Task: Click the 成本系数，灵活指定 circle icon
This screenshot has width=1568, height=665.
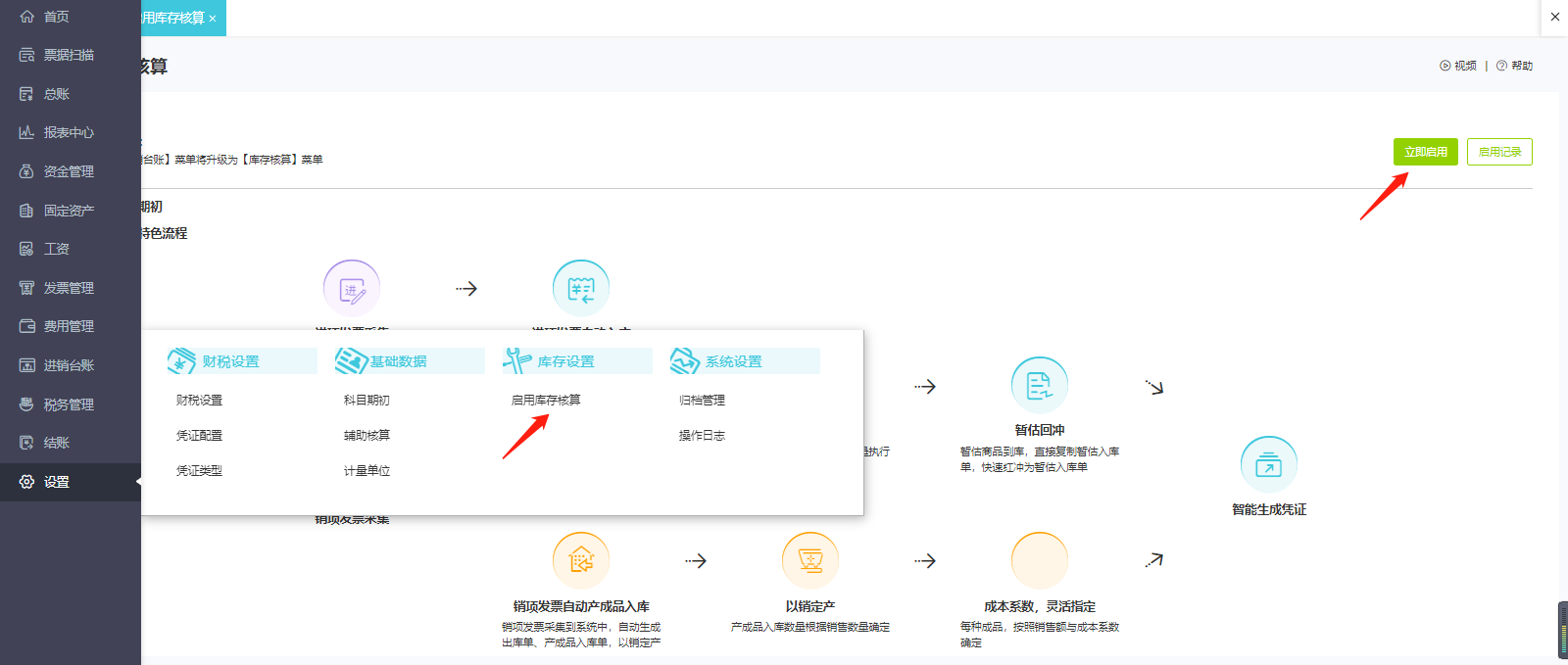Action: [1040, 560]
